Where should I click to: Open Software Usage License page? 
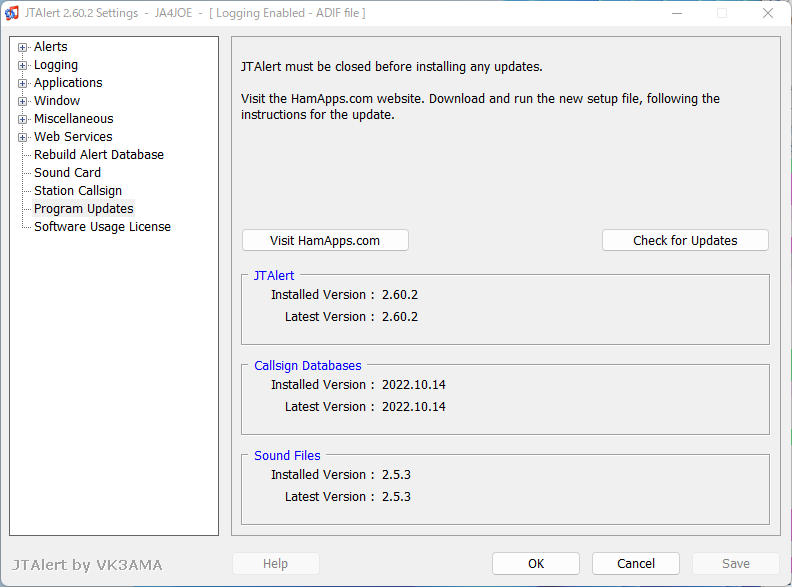tap(103, 227)
